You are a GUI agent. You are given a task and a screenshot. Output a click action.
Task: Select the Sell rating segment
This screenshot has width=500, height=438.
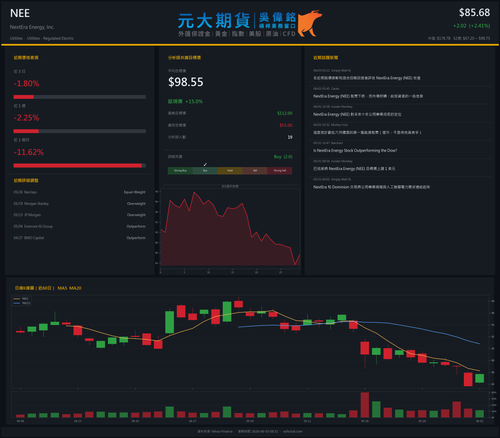point(255,171)
